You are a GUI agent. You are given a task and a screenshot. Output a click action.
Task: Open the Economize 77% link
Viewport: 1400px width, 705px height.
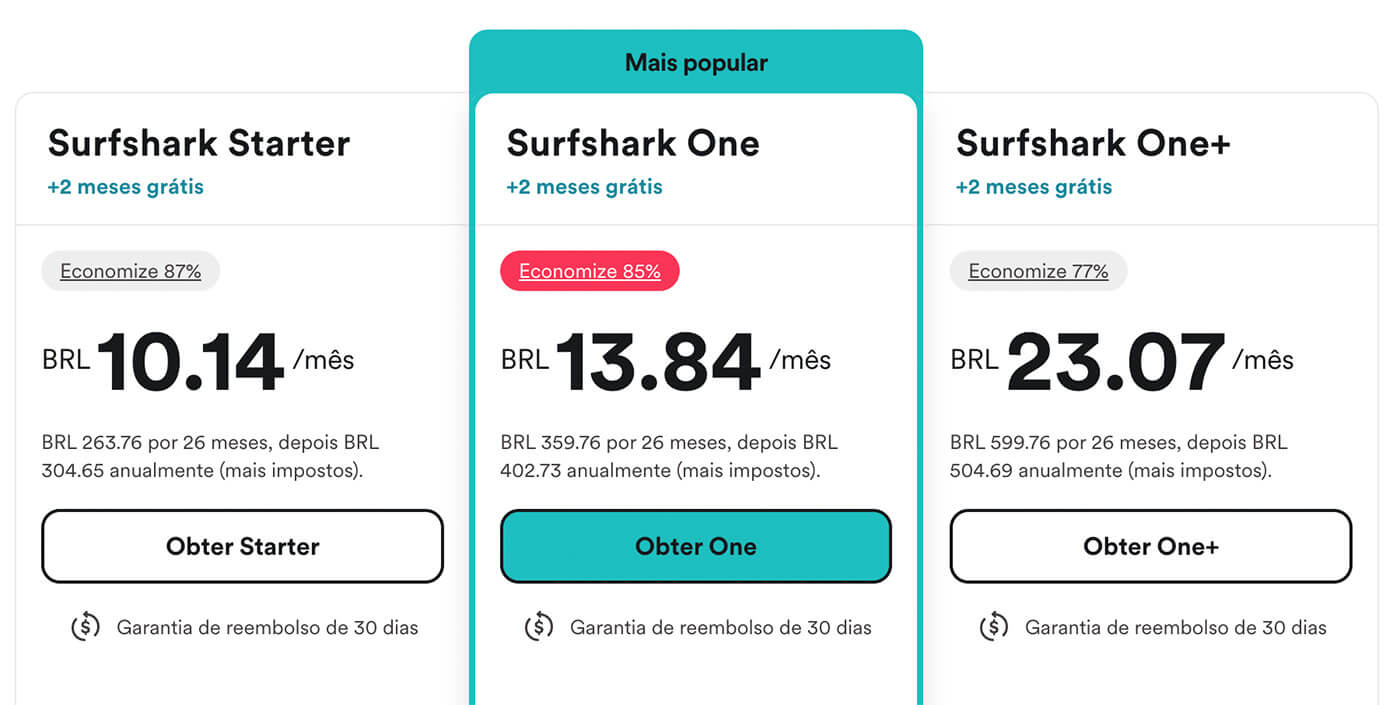tap(1038, 271)
